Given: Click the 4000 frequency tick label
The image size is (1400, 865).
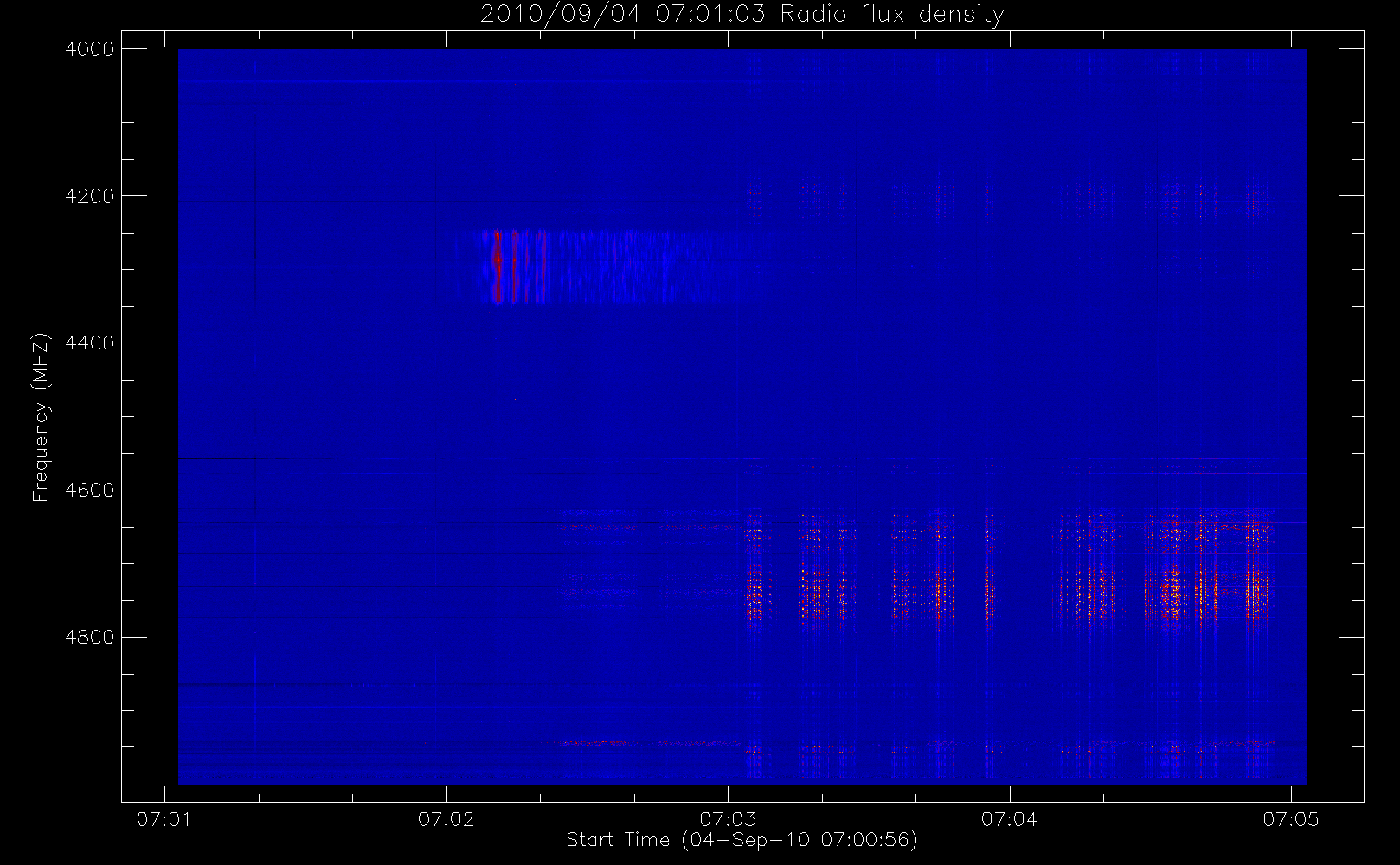Looking at the screenshot, I should tap(90, 49).
